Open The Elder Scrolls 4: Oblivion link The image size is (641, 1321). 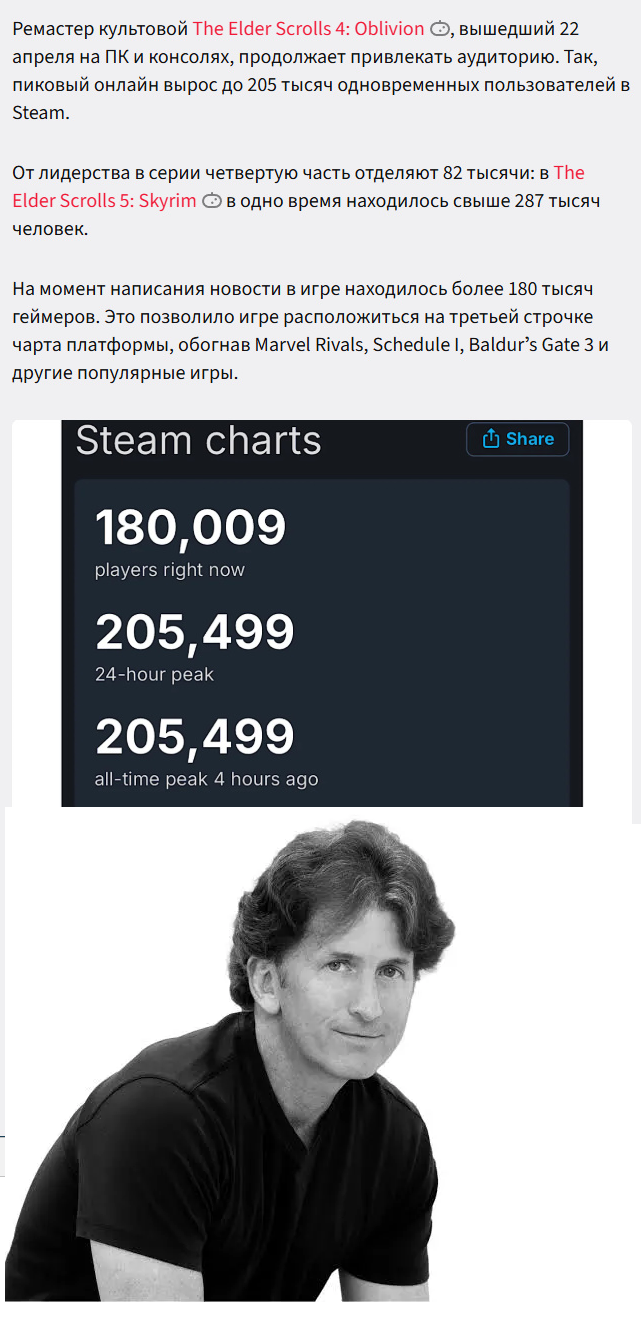coord(308,28)
